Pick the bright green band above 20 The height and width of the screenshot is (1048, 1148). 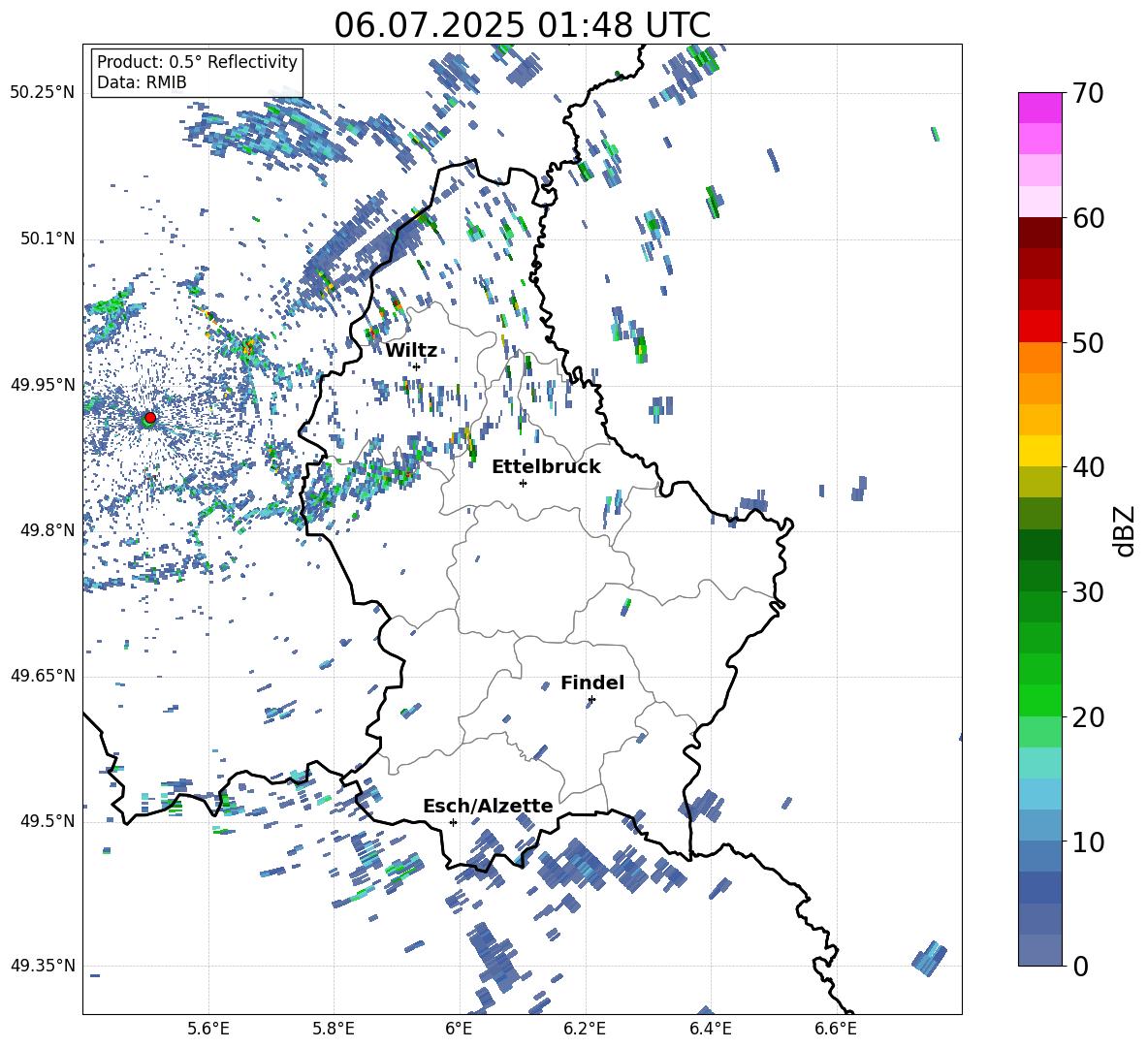point(1039,700)
